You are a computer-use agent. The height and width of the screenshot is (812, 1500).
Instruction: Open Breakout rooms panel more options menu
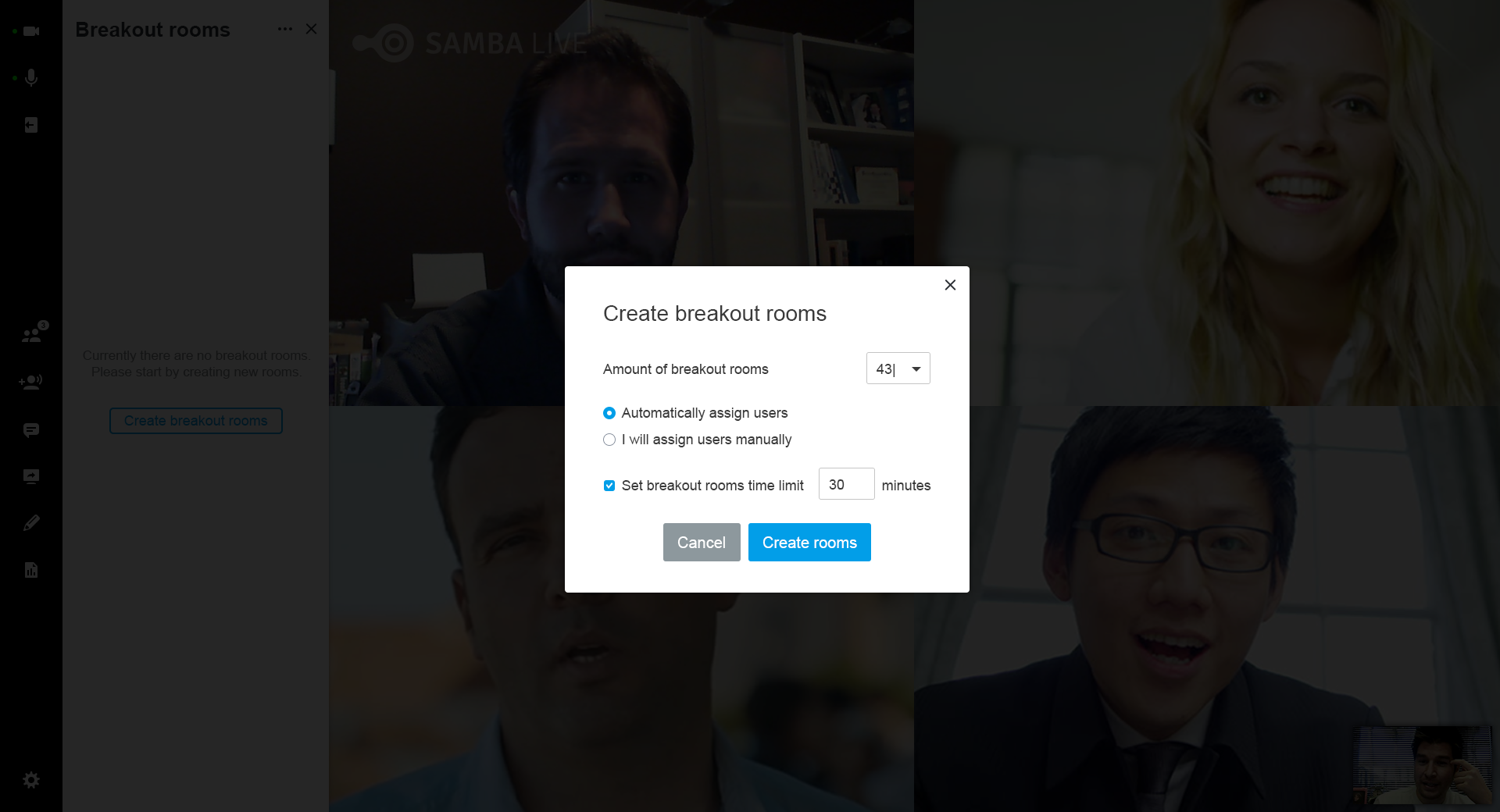coord(285,29)
